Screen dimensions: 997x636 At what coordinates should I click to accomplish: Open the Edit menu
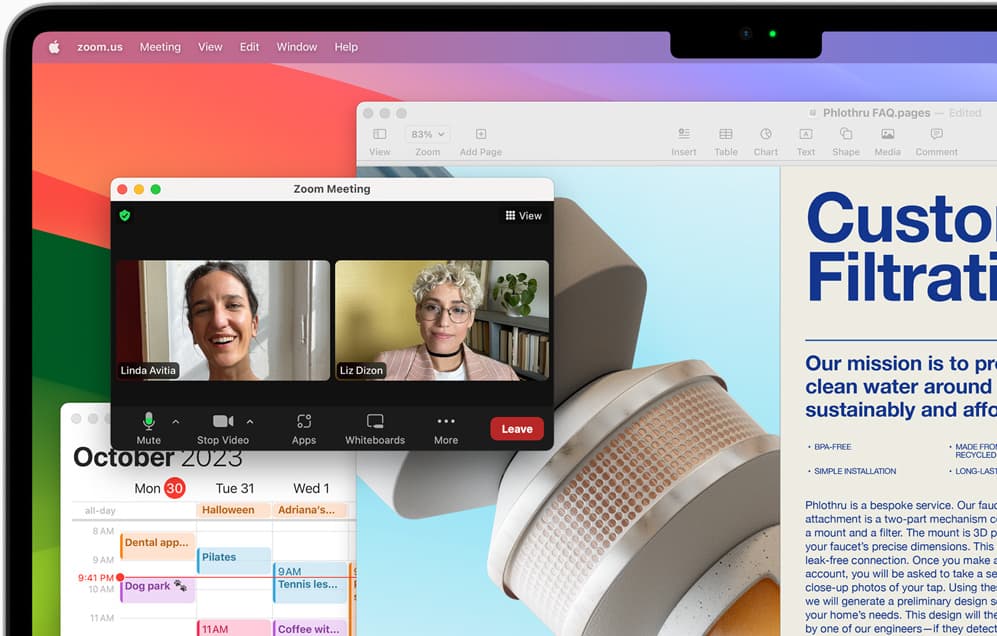pyautogui.click(x=249, y=47)
